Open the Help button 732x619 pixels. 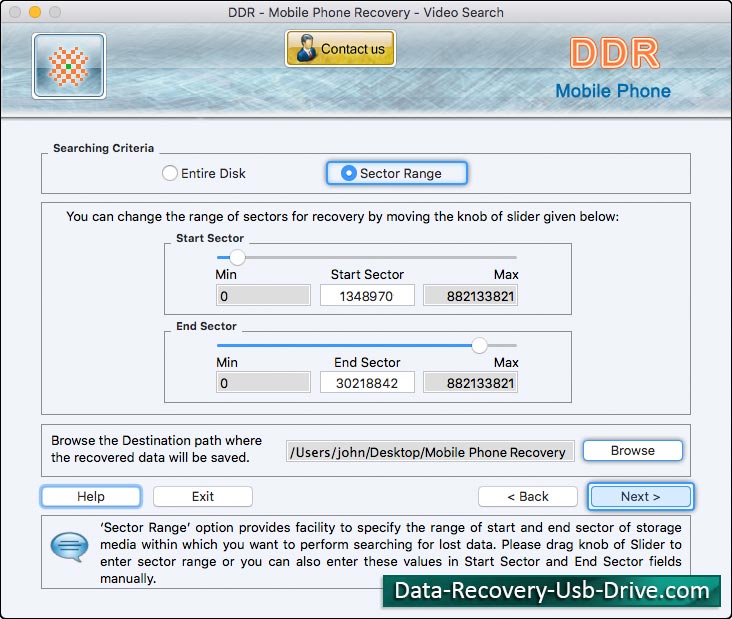coord(91,496)
